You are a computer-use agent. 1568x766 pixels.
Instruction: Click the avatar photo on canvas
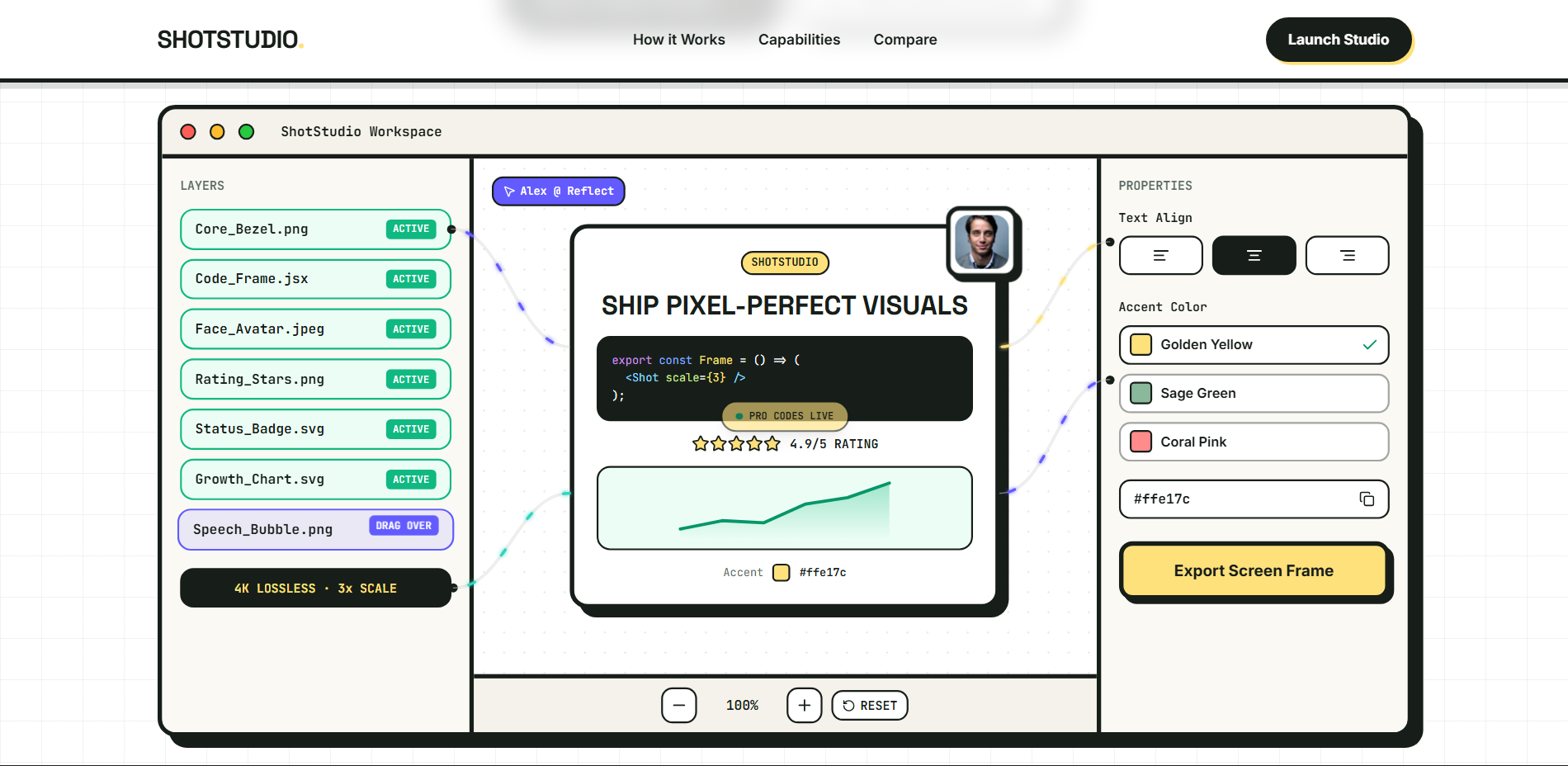click(982, 242)
